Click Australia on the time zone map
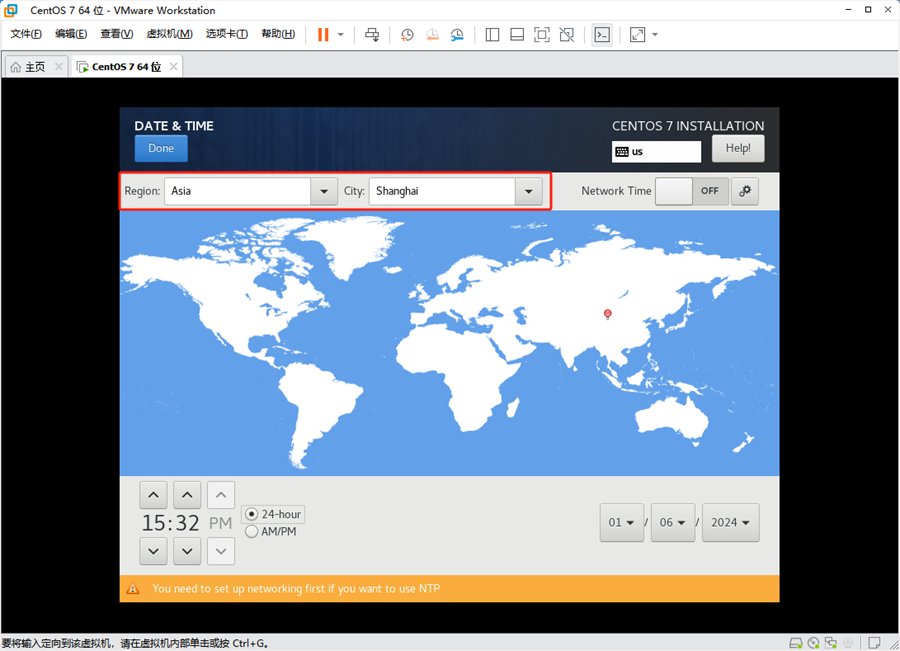Viewport: 900px width, 651px height. [x=672, y=417]
